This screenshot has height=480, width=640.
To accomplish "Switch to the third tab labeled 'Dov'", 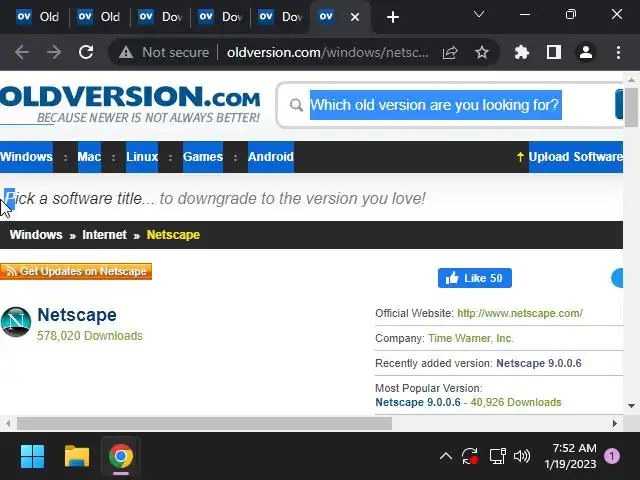I will point(160,17).
